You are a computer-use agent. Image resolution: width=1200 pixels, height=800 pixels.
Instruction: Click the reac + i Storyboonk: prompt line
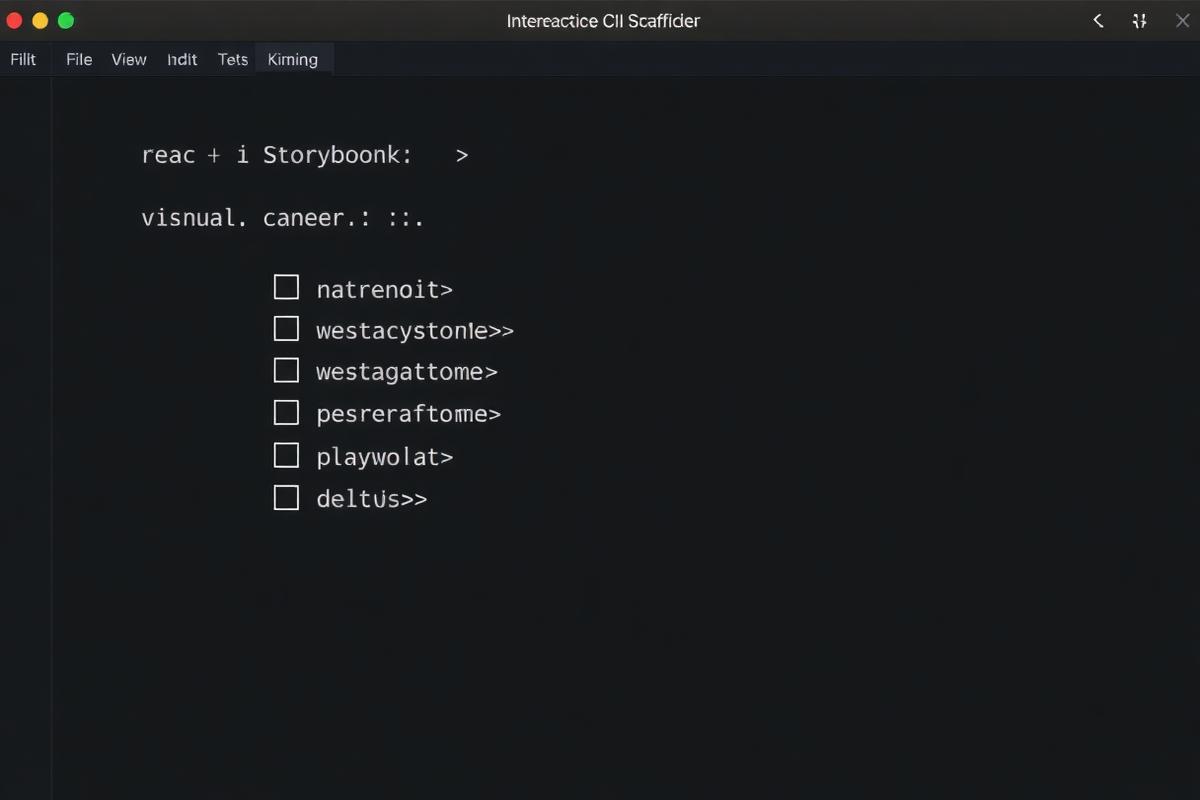pos(305,155)
